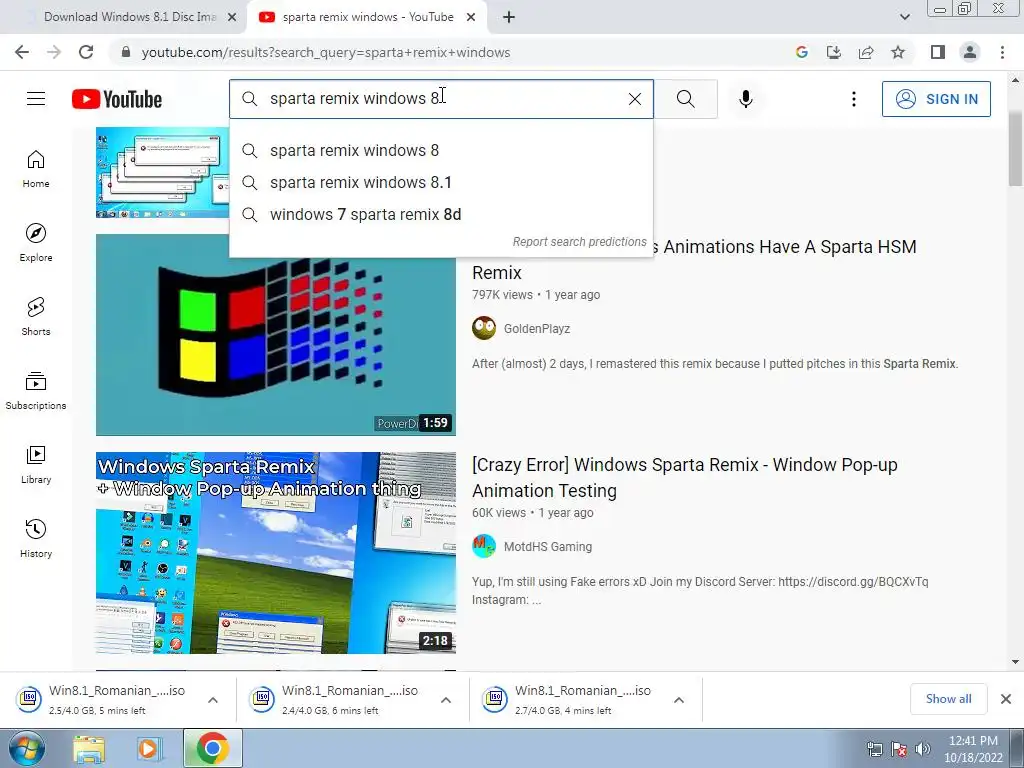Bookmark this page with the star icon
The image size is (1024, 768).
tap(898, 52)
